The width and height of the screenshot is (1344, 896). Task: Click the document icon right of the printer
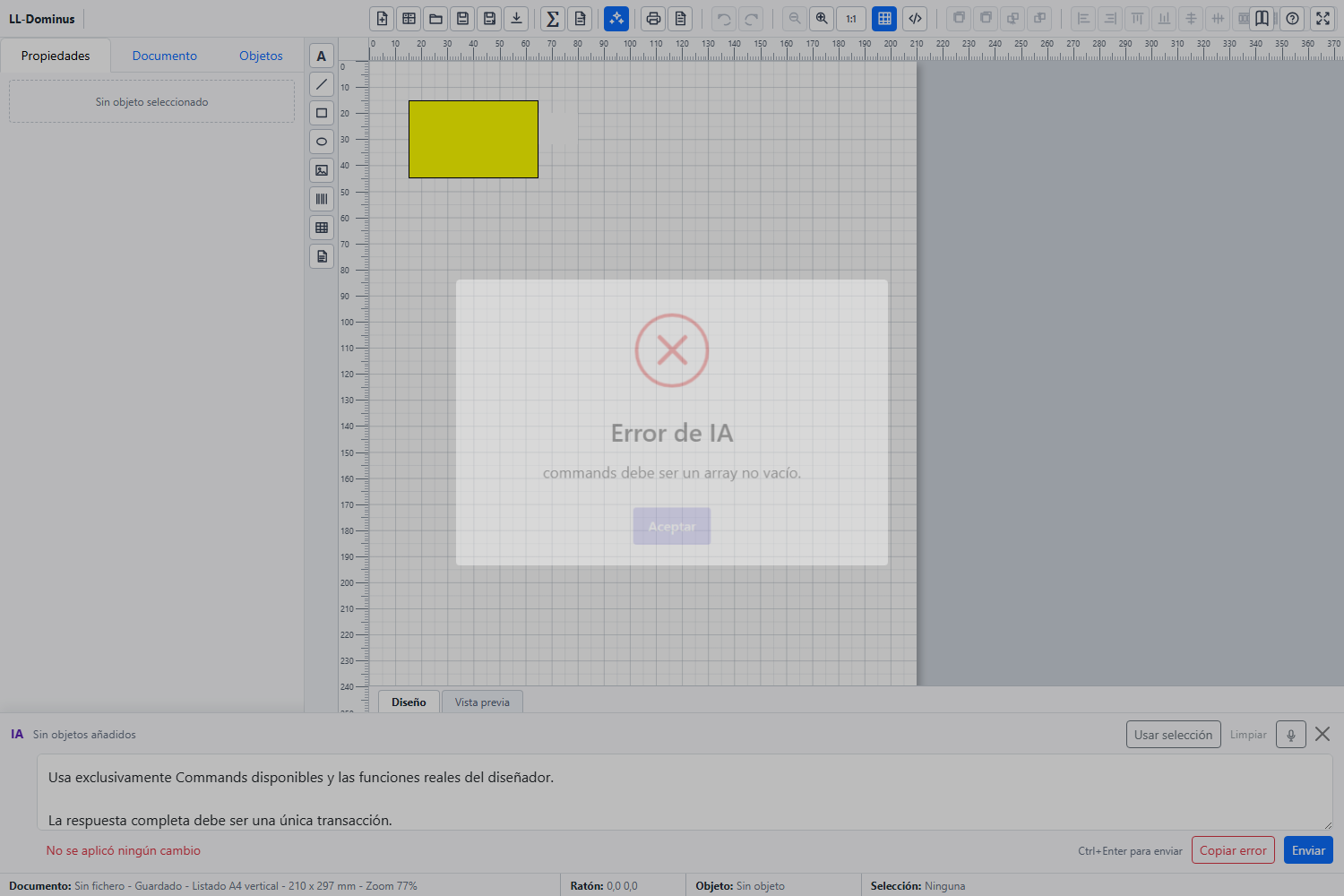pyautogui.click(x=680, y=19)
